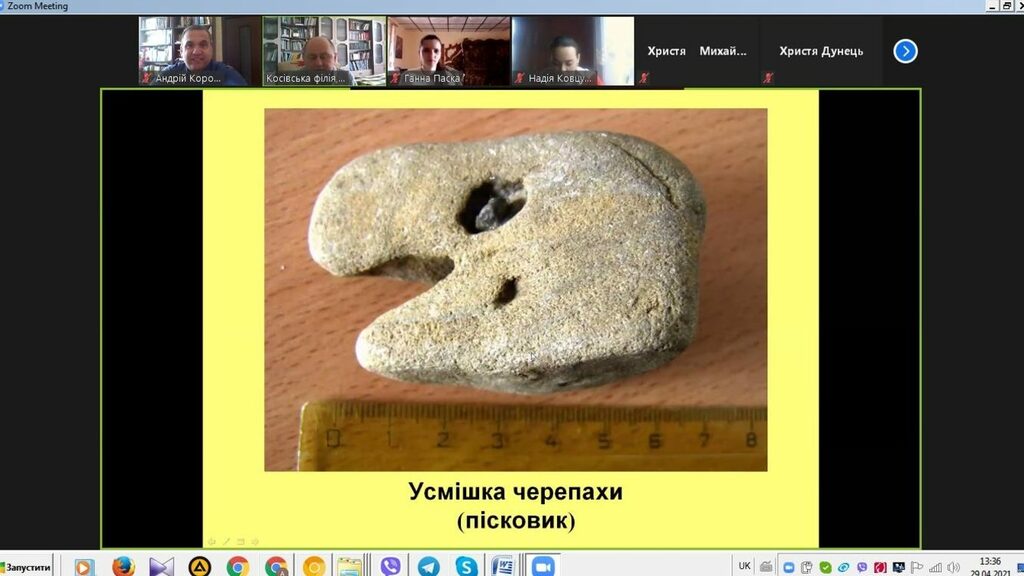
Task: Open AIMP player from the taskbar
Action: click(x=200, y=567)
